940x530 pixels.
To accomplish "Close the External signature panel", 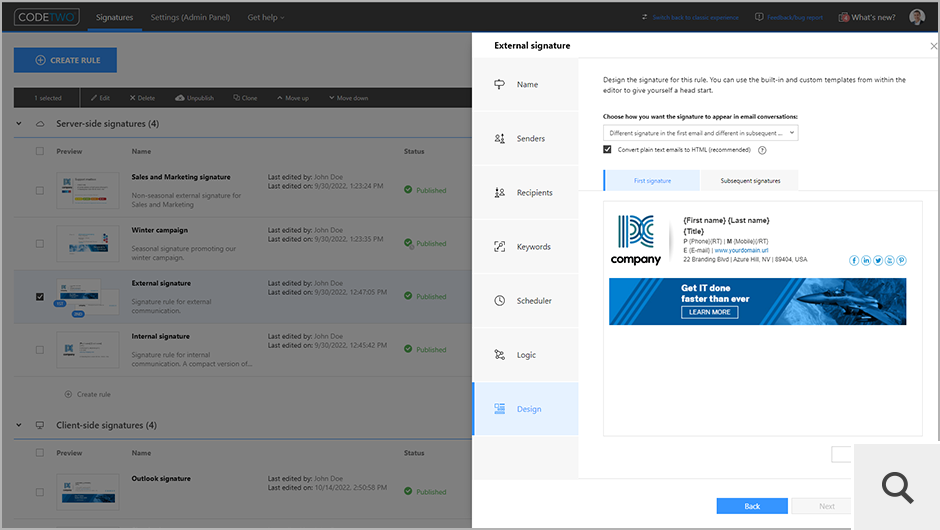I will (x=933, y=46).
